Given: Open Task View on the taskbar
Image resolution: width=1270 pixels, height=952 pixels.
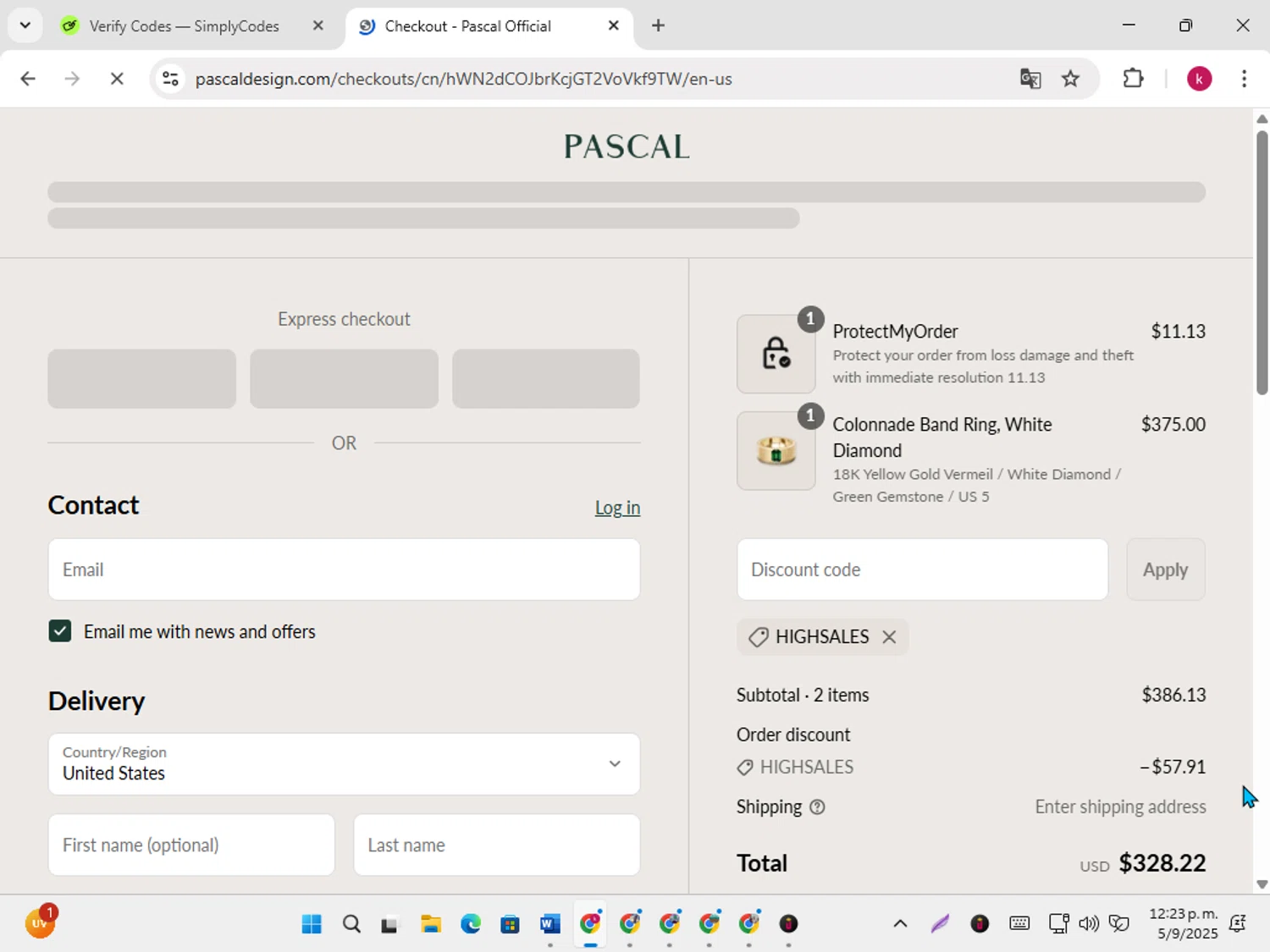Looking at the screenshot, I should coord(389,924).
